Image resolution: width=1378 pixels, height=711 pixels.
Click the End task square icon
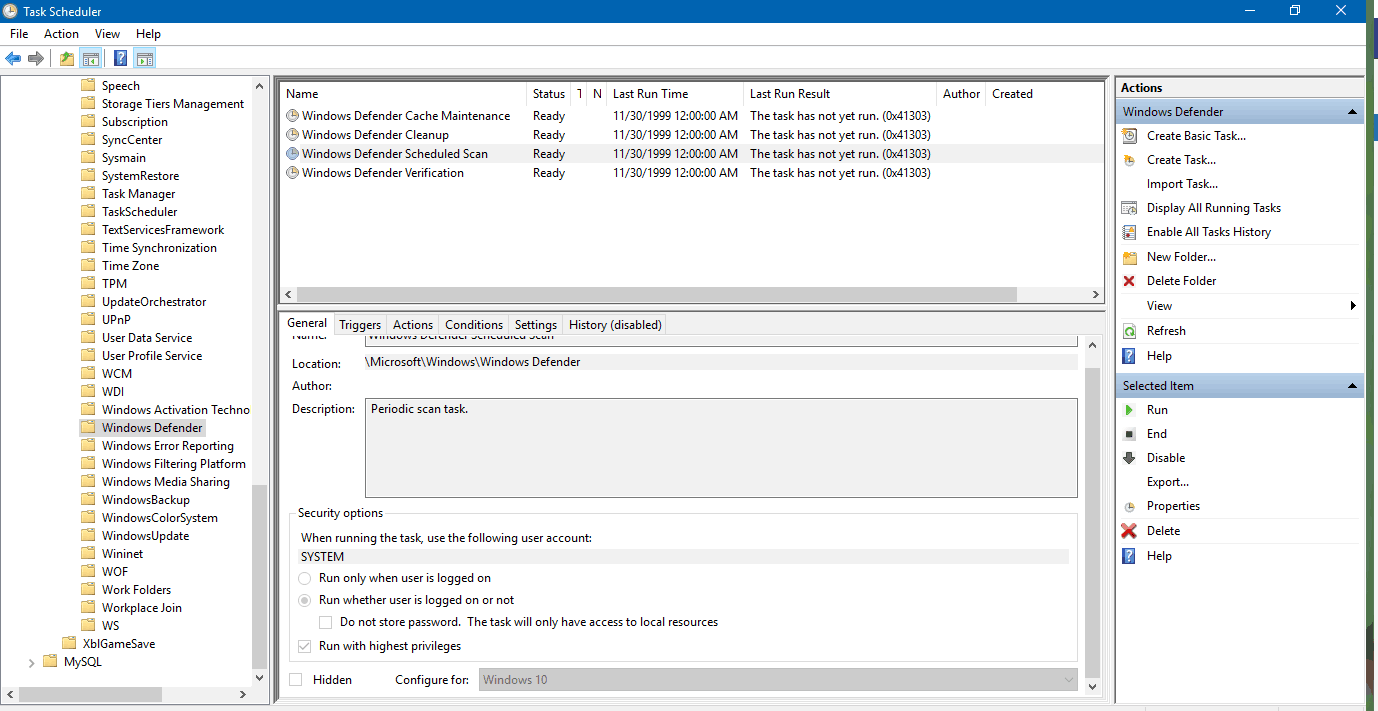(x=1129, y=434)
